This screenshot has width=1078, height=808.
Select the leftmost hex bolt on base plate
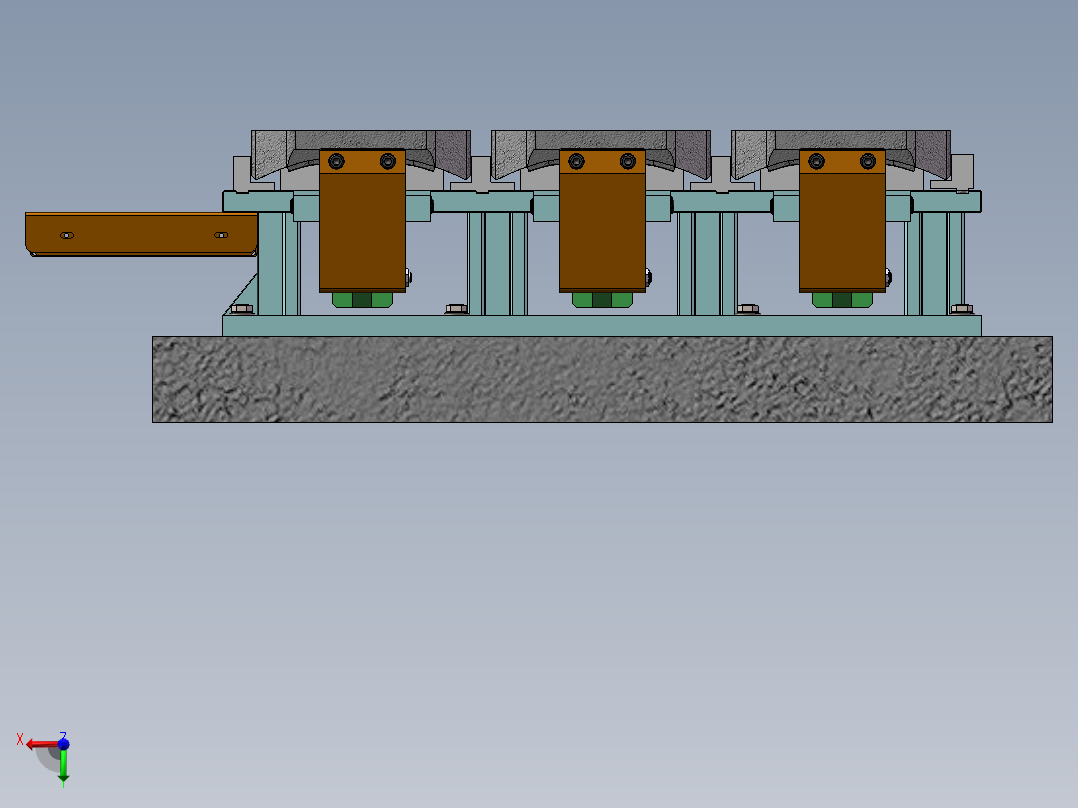click(x=242, y=309)
